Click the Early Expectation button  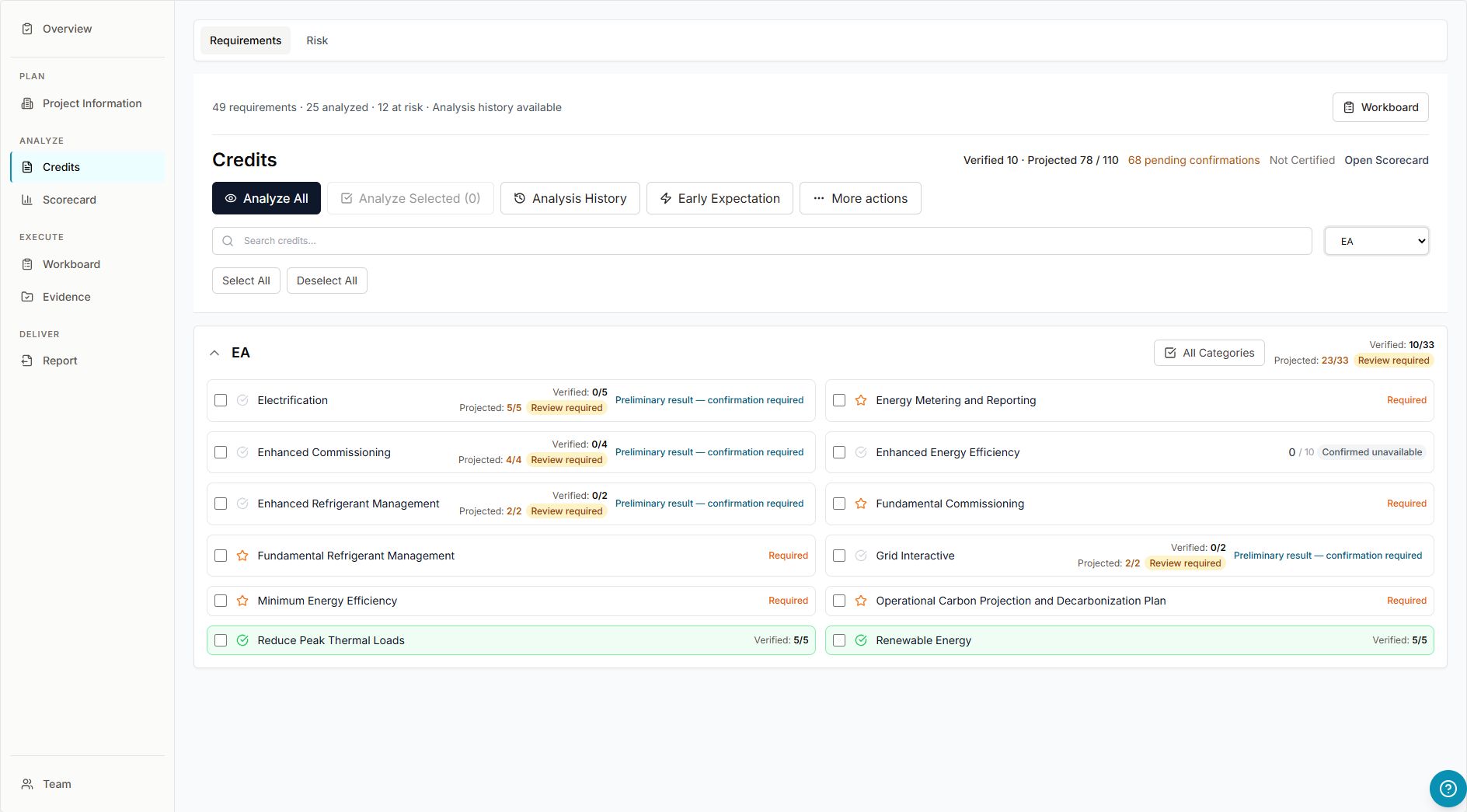click(720, 198)
